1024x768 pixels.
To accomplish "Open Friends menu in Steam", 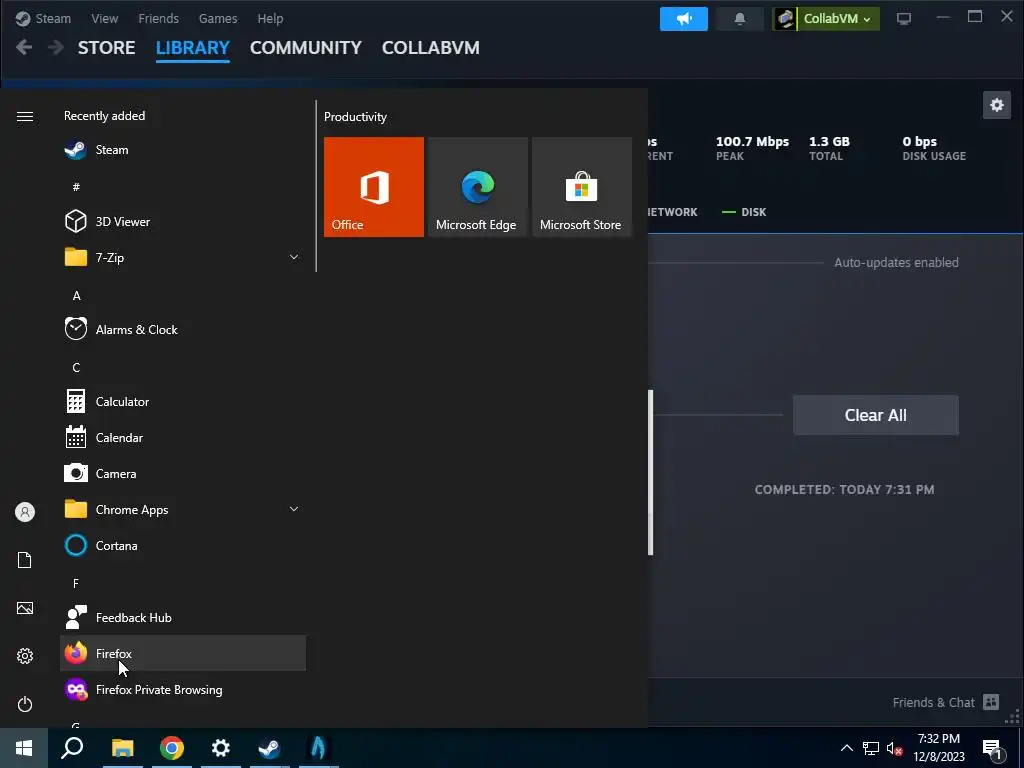I will [x=158, y=18].
